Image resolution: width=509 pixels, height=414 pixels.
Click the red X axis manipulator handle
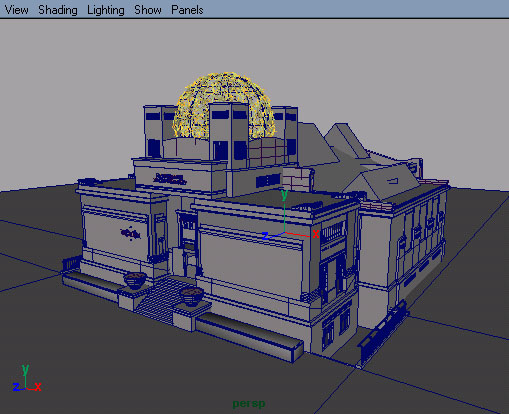click(x=315, y=234)
